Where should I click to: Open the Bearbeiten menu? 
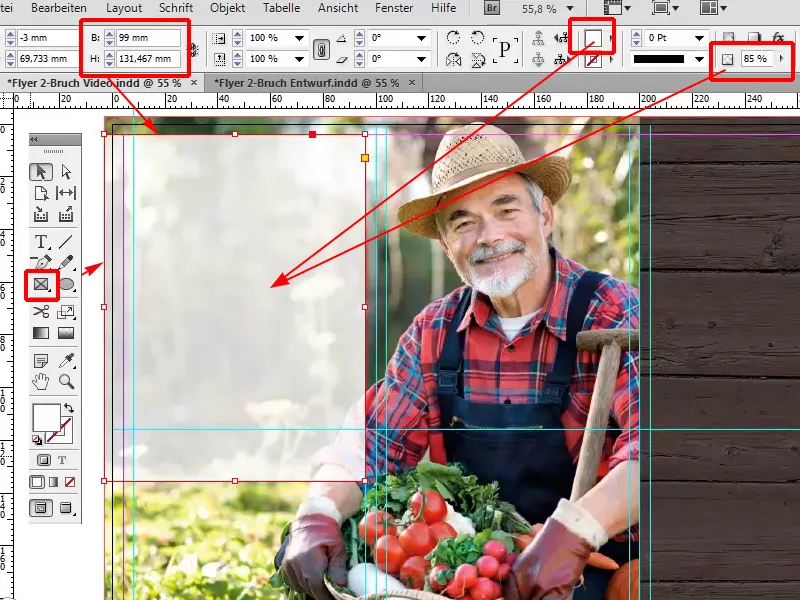[x=59, y=8]
